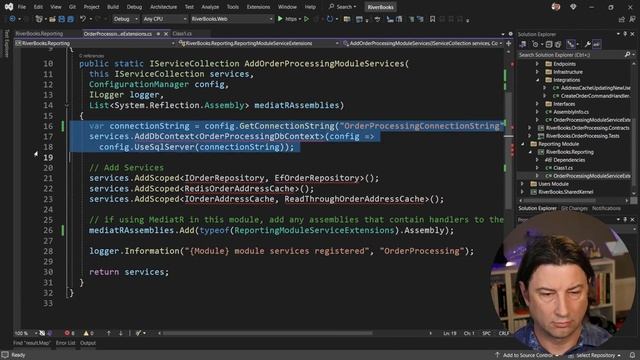
Task: Collapse the Reporting Module folder
Action: 522,144
